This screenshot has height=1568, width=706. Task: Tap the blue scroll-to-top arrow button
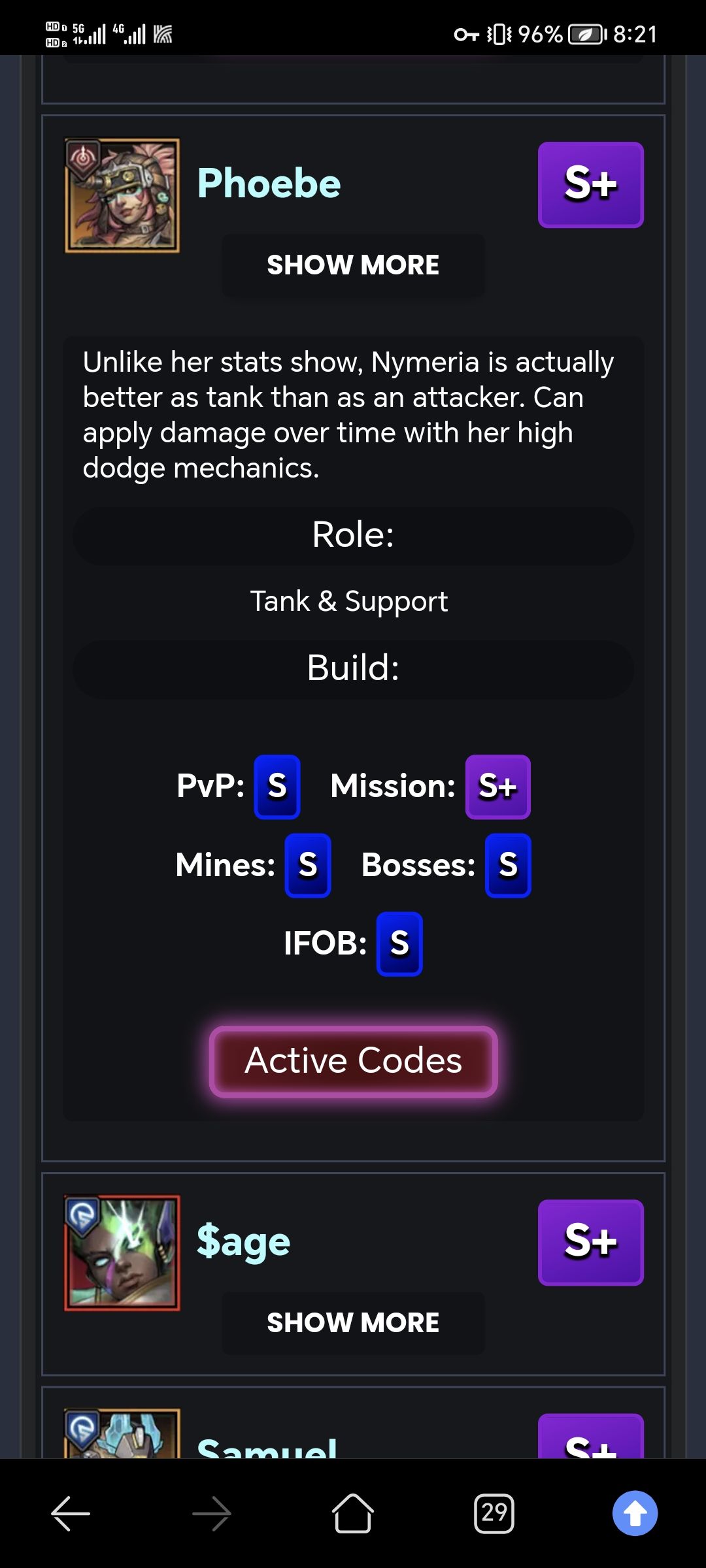coord(635,1513)
